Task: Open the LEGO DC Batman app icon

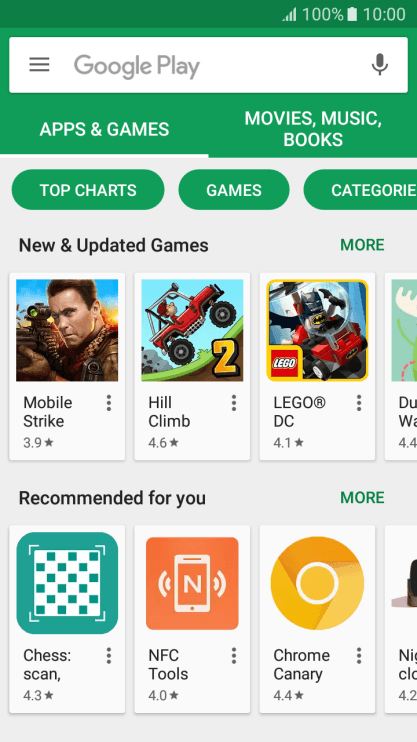Action: pos(317,330)
